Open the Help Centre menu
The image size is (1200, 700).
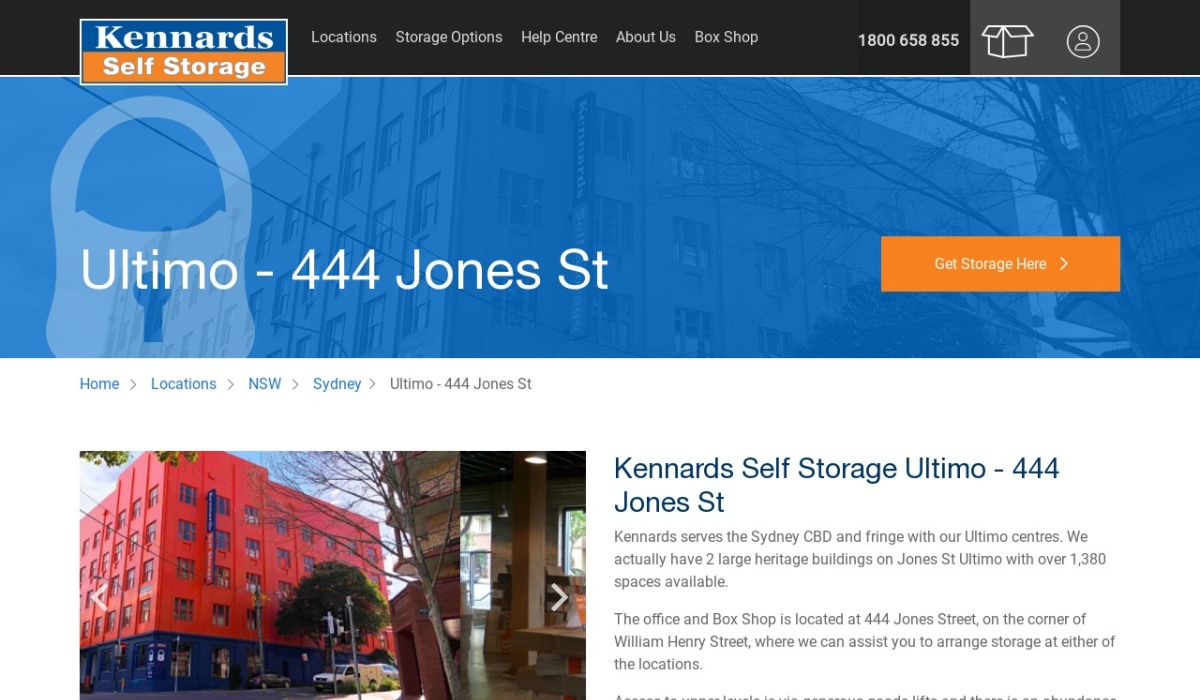click(x=559, y=37)
